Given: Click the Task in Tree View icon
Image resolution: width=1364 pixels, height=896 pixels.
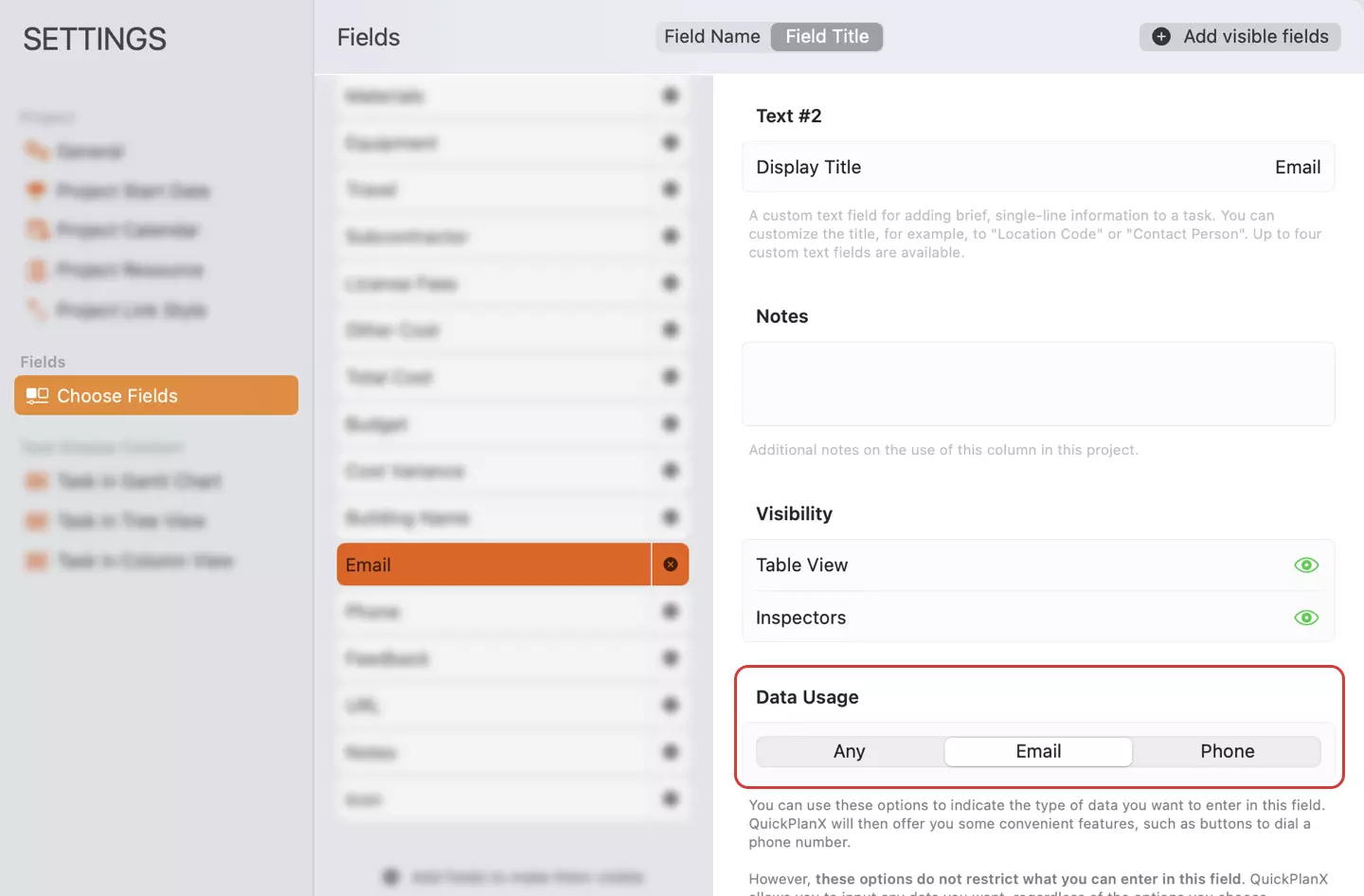Looking at the screenshot, I should pyautogui.click(x=36, y=520).
